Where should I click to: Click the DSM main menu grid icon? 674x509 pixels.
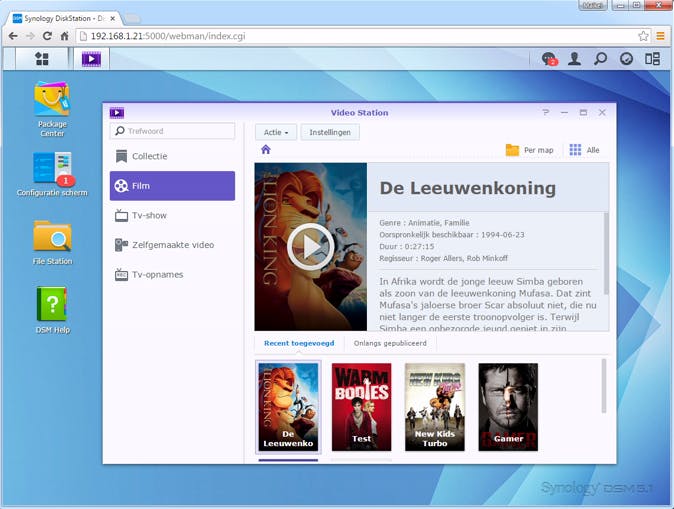pyautogui.click(x=41, y=59)
